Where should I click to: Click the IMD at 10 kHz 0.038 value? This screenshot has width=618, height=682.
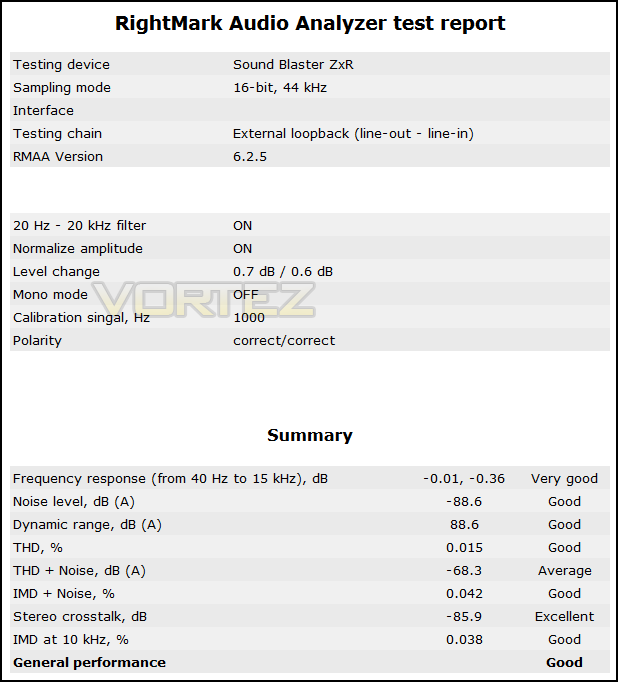point(464,640)
